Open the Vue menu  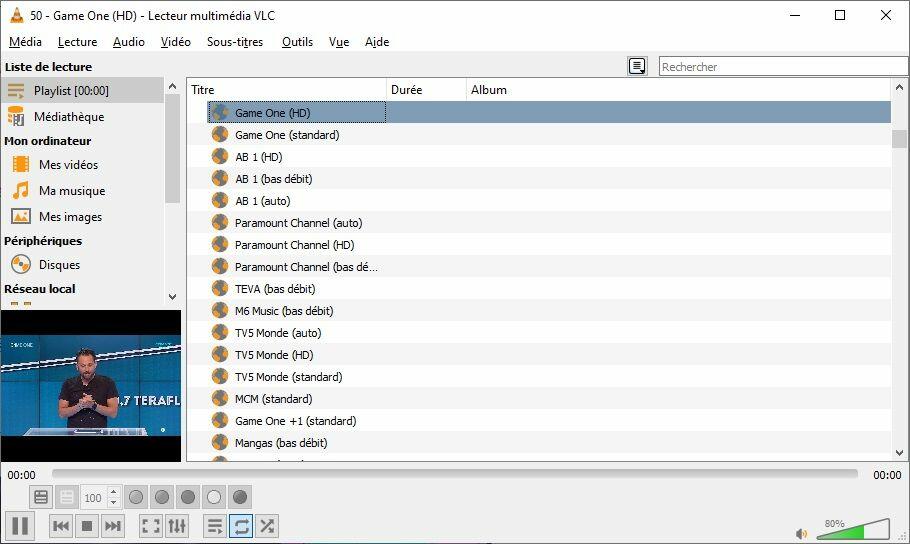pyautogui.click(x=339, y=42)
